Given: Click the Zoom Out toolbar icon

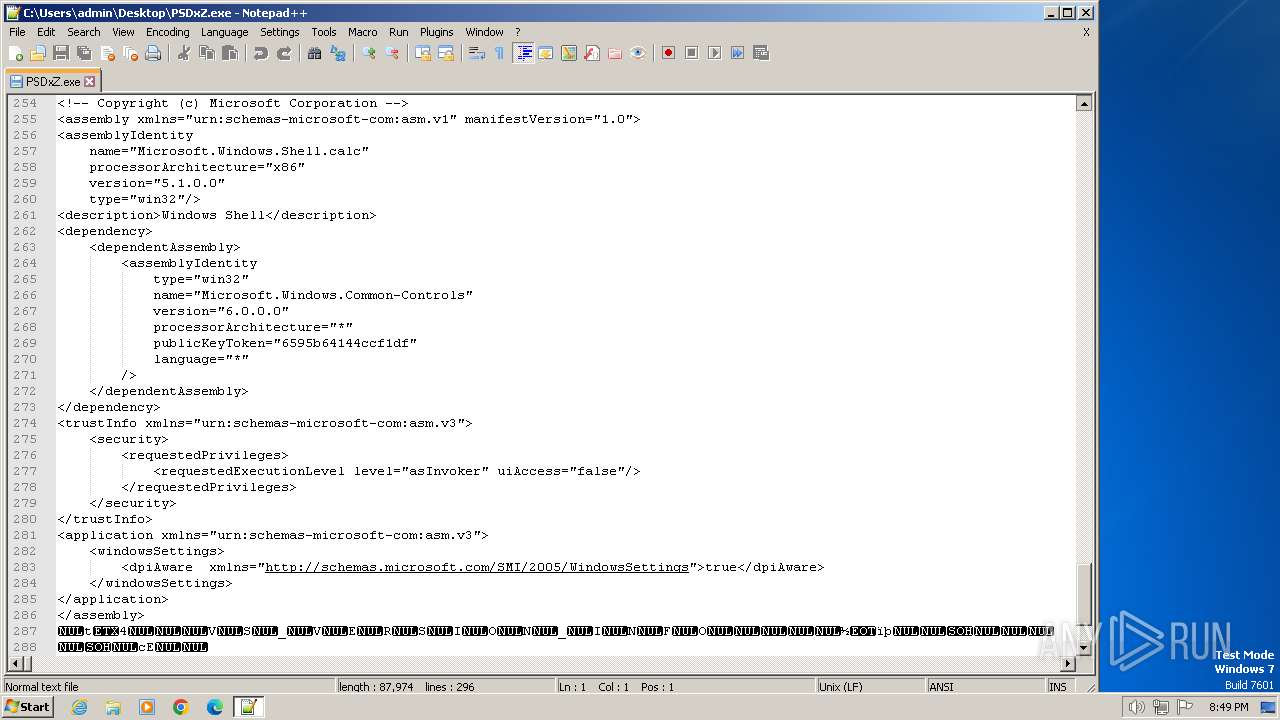Looking at the screenshot, I should pyautogui.click(x=392, y=53).
